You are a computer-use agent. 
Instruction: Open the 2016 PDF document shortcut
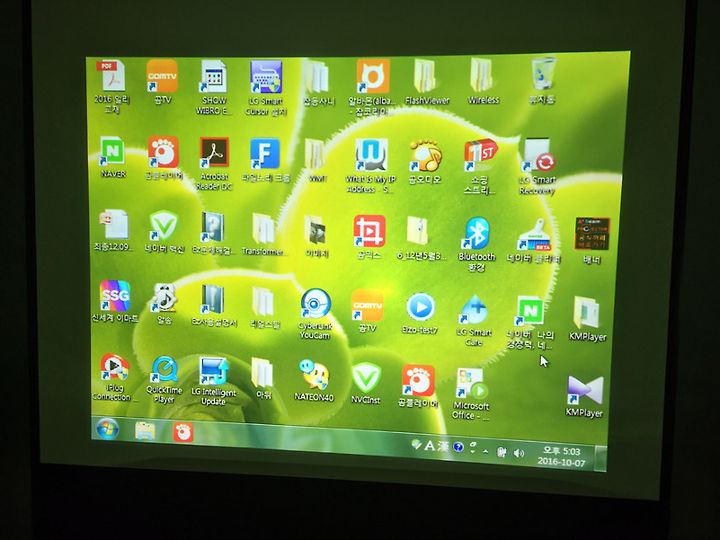[112, 86]
